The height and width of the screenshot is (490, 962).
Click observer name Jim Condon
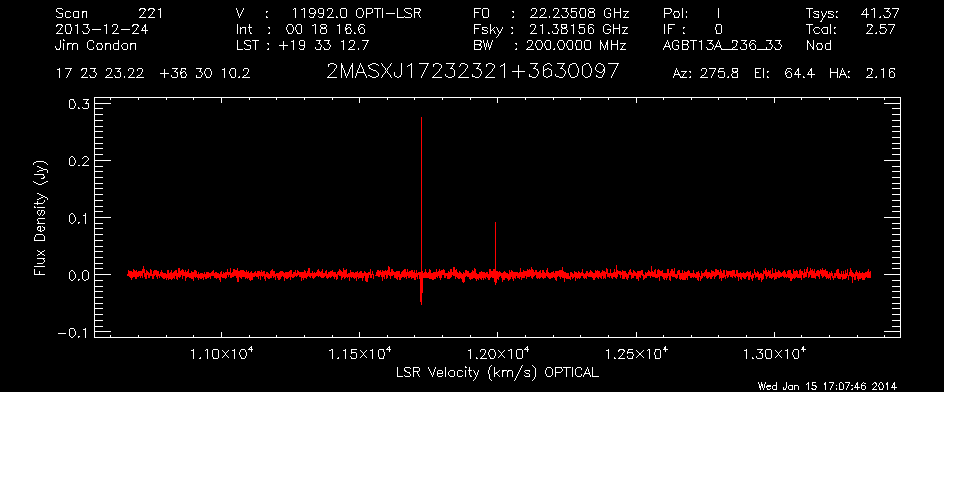(96, 45)
